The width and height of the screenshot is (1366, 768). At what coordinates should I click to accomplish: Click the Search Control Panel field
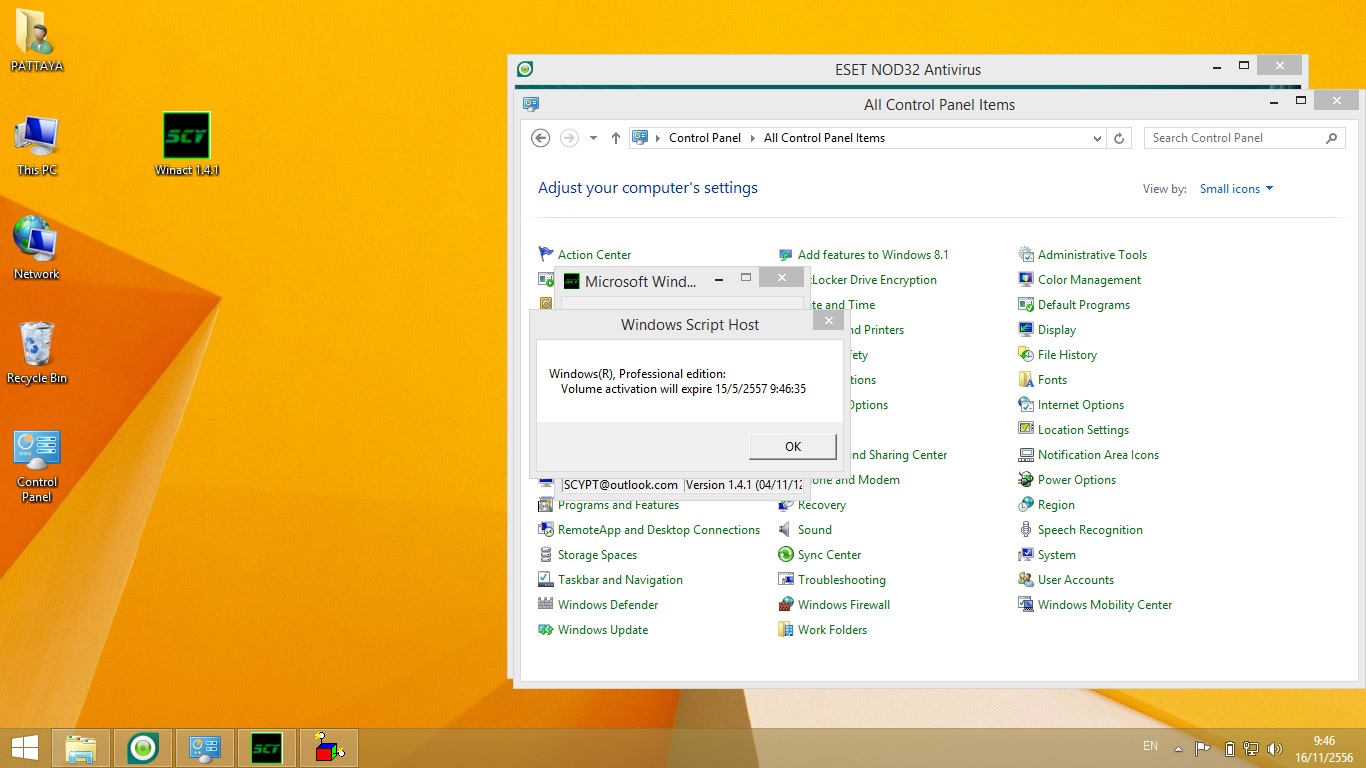click(x=1235, y=138)
